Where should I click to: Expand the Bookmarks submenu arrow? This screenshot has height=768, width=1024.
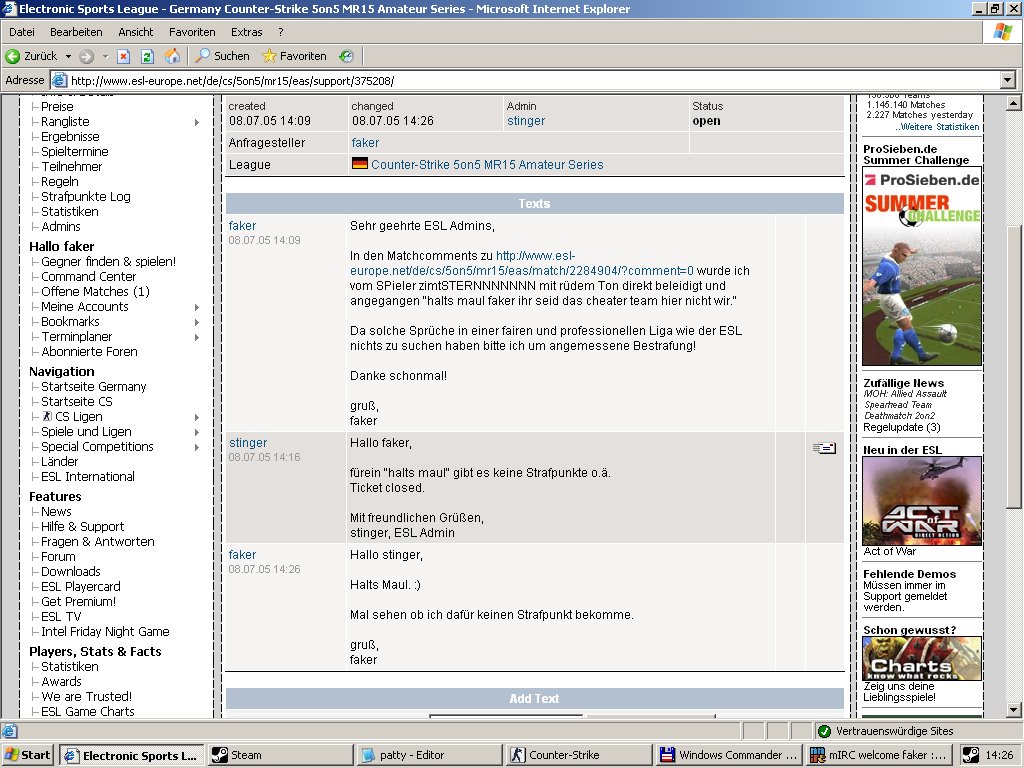197,322
